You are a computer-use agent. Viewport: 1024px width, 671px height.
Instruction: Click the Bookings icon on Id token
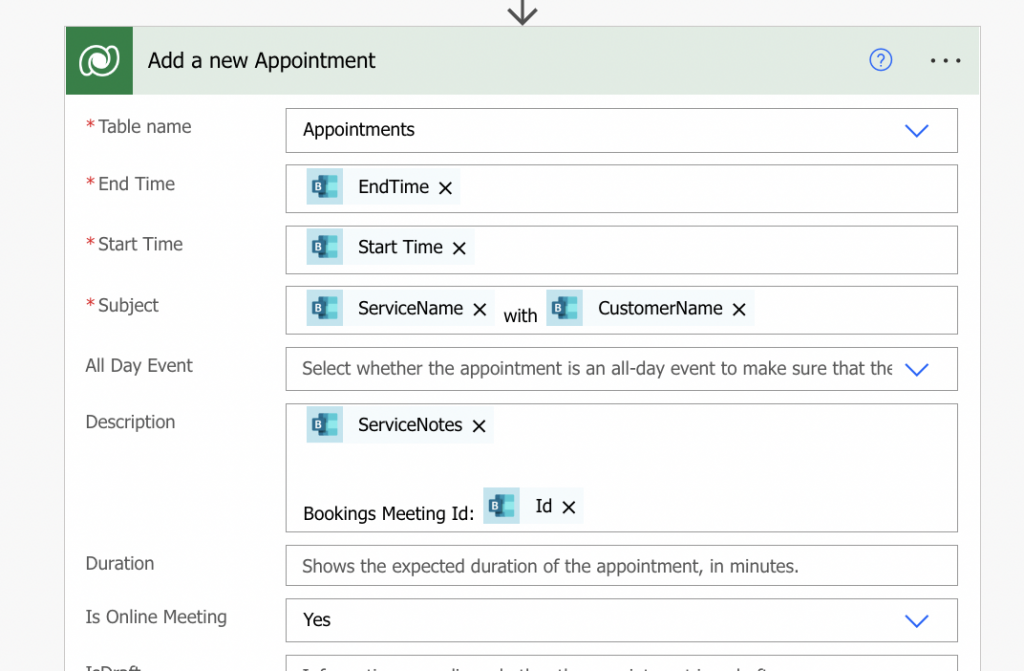click(x=502, y=506)
